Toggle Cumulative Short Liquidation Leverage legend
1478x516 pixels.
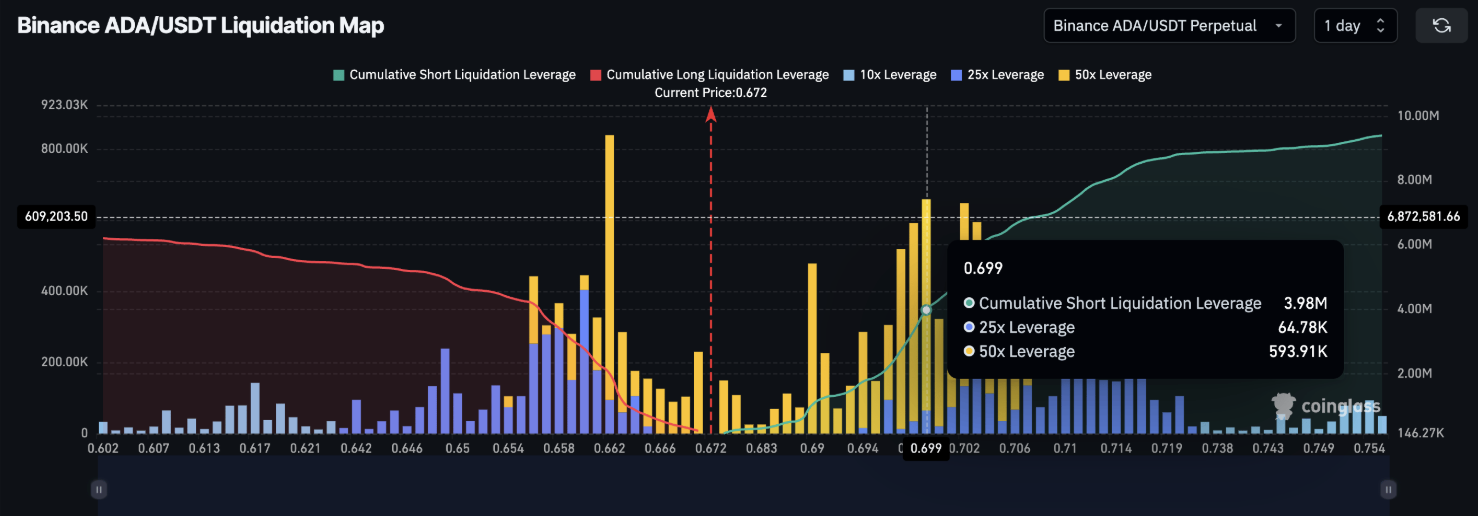pyautogui.click(x=454, y=75)
